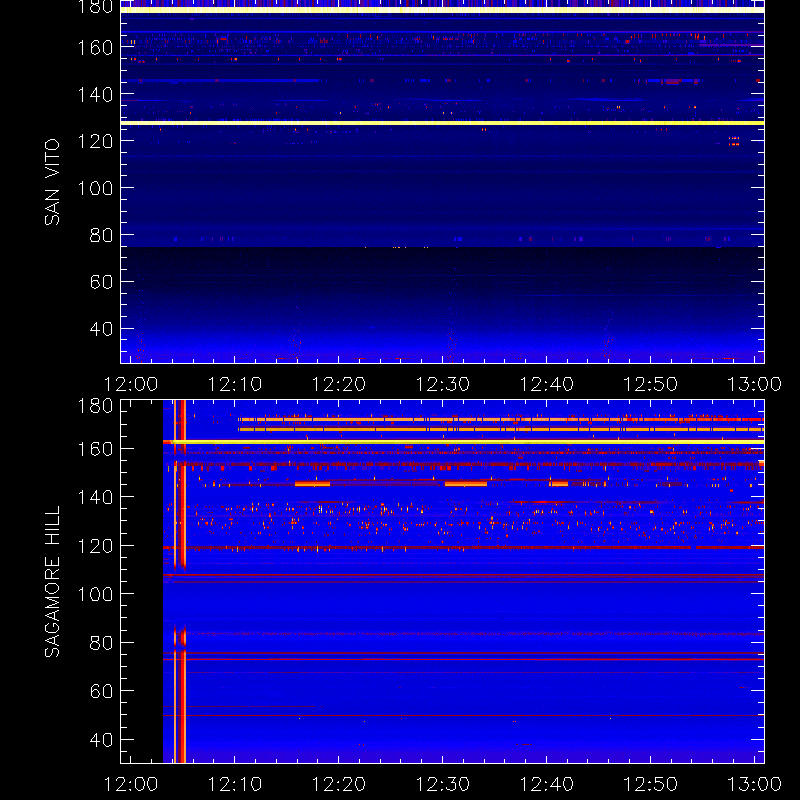Click the 40 frequency label on SAN VITO axis
The width and height of the screenshot is (800, 800).
[102, 329]
